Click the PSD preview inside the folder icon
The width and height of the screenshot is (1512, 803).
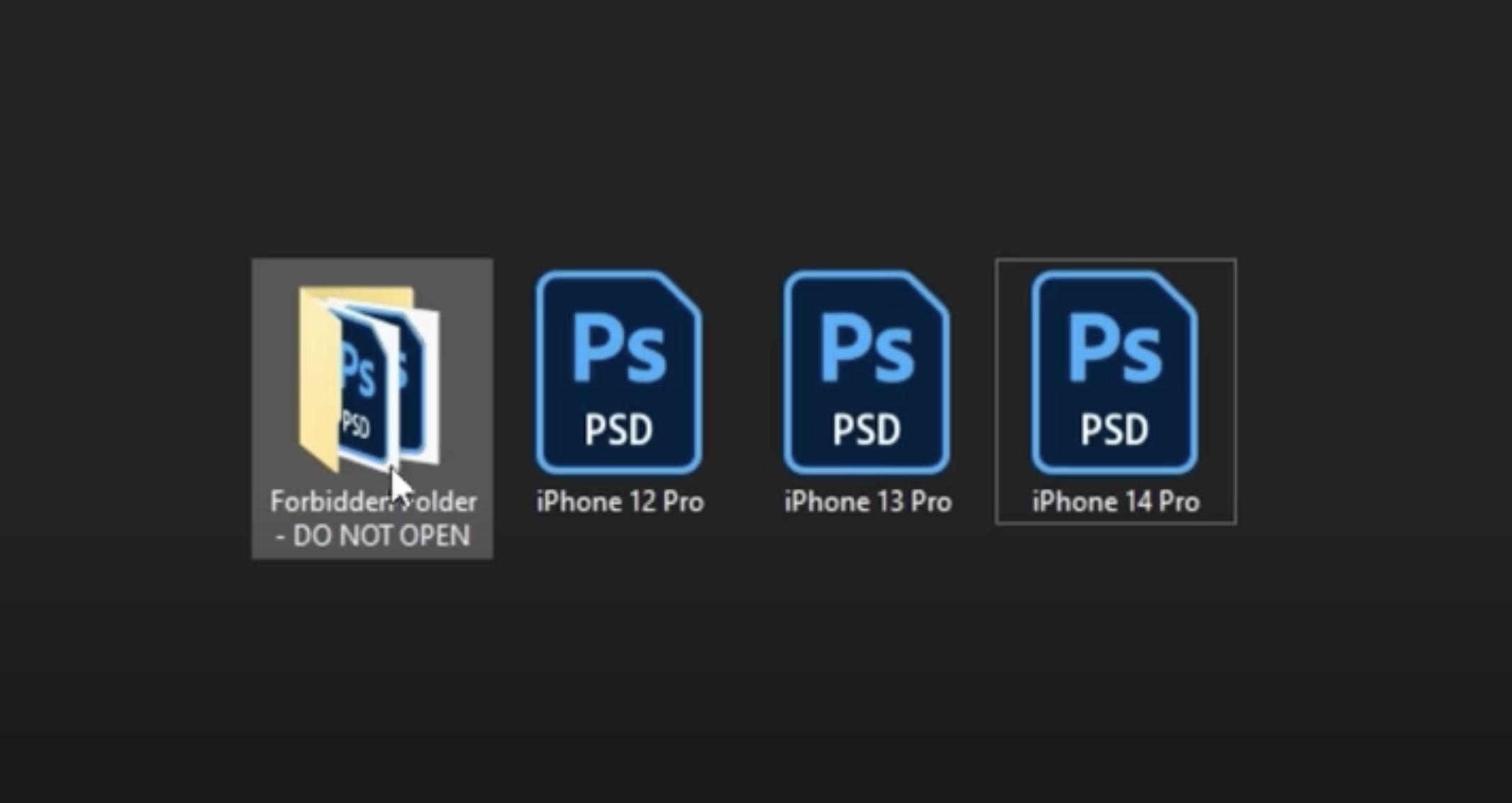pyautogui.click(x=362, y=387)
